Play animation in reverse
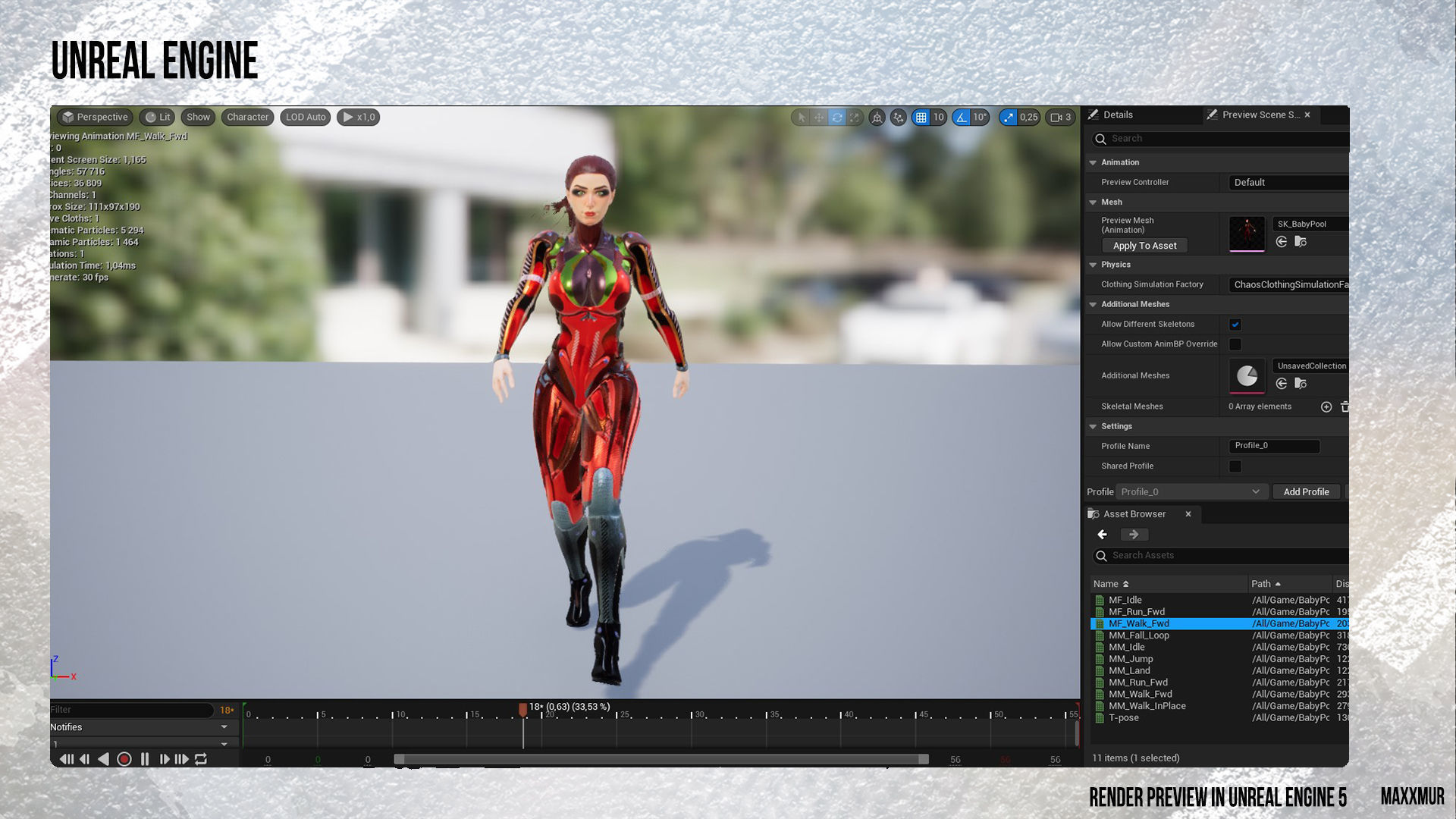The height and width of the screenshot is (819, 1456). click(x=103, y=759)
